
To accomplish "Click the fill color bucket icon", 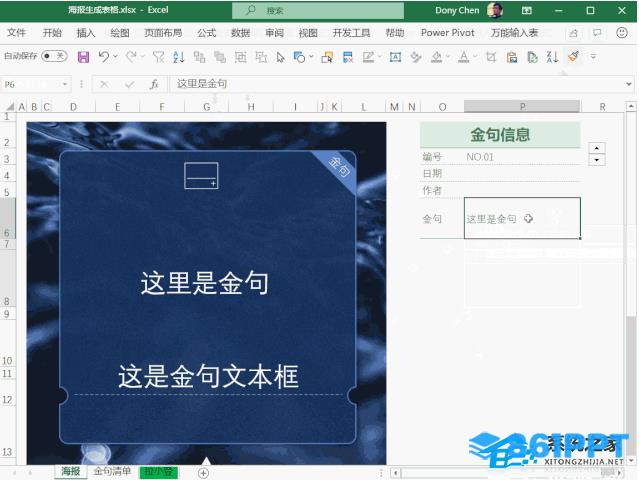I will (436, 57).
